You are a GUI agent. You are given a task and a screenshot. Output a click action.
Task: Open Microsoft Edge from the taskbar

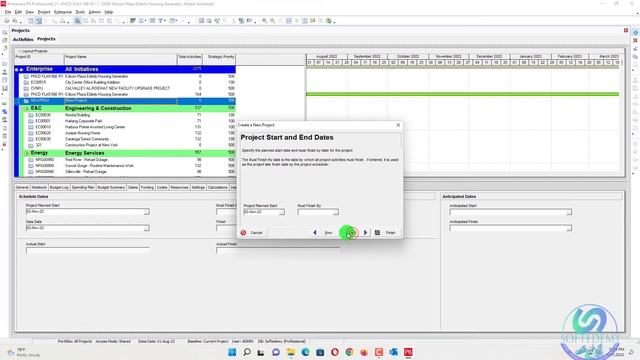(305, 352)
